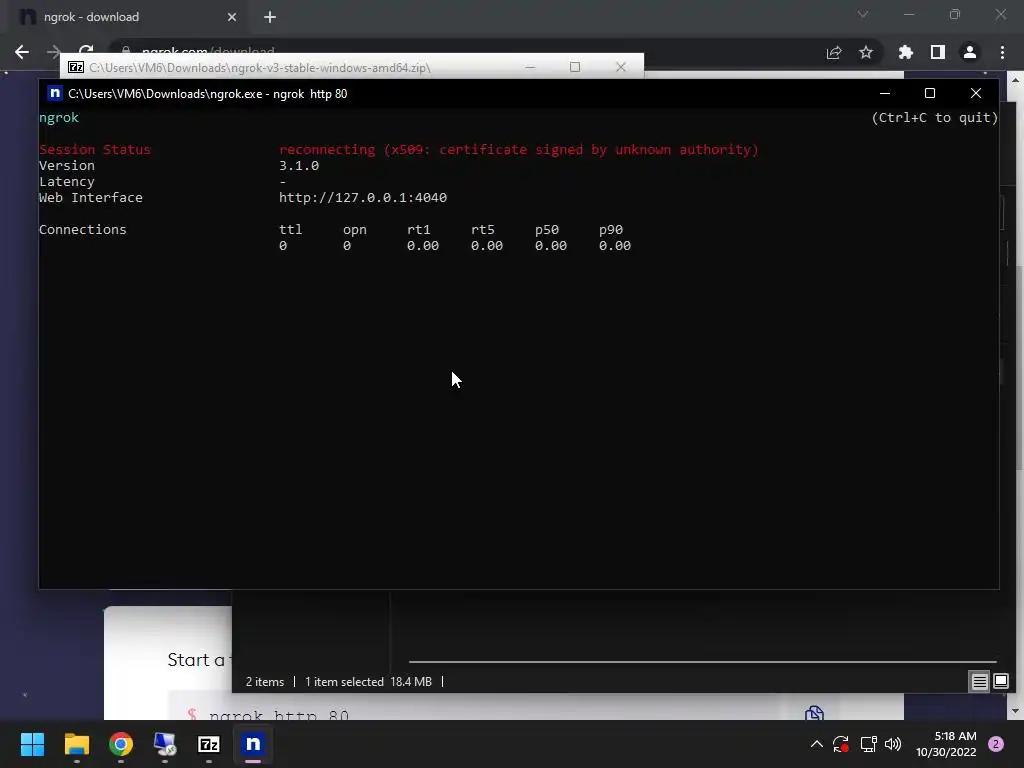Open the clock showing 5:18 AM
The width and height of the screenshot is (1024, 768).
point(946,744)
